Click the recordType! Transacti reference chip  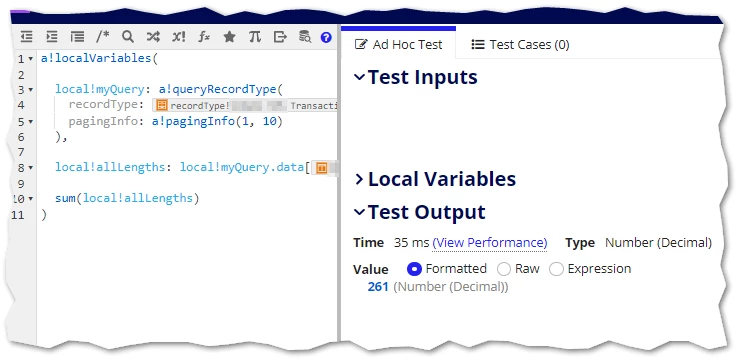point(245,105)
